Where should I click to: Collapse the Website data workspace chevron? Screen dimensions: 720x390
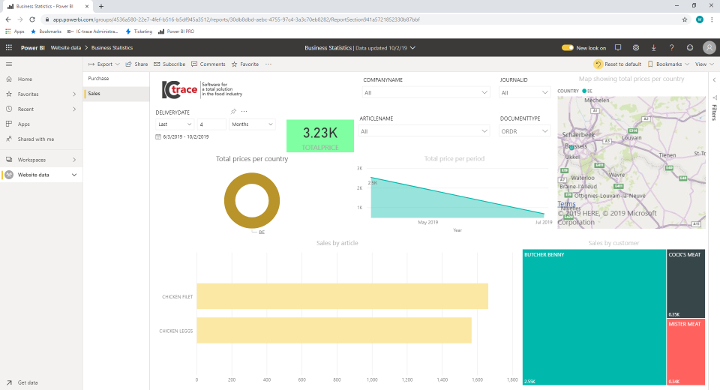74,175
